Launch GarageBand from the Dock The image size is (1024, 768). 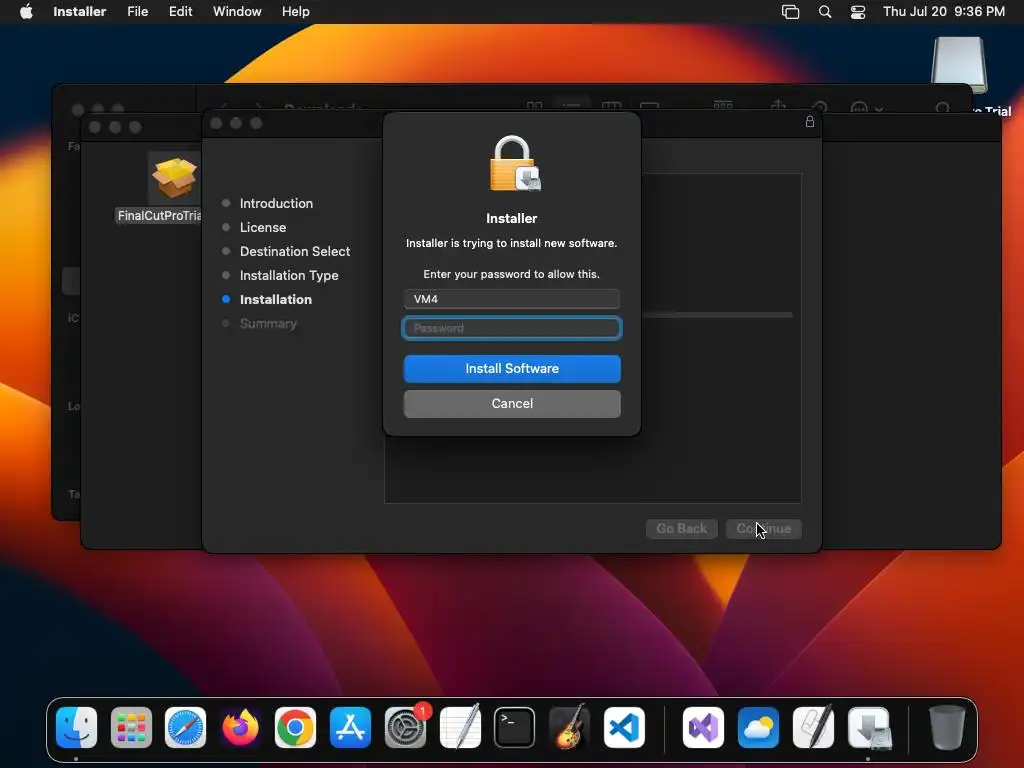(569, 728)
